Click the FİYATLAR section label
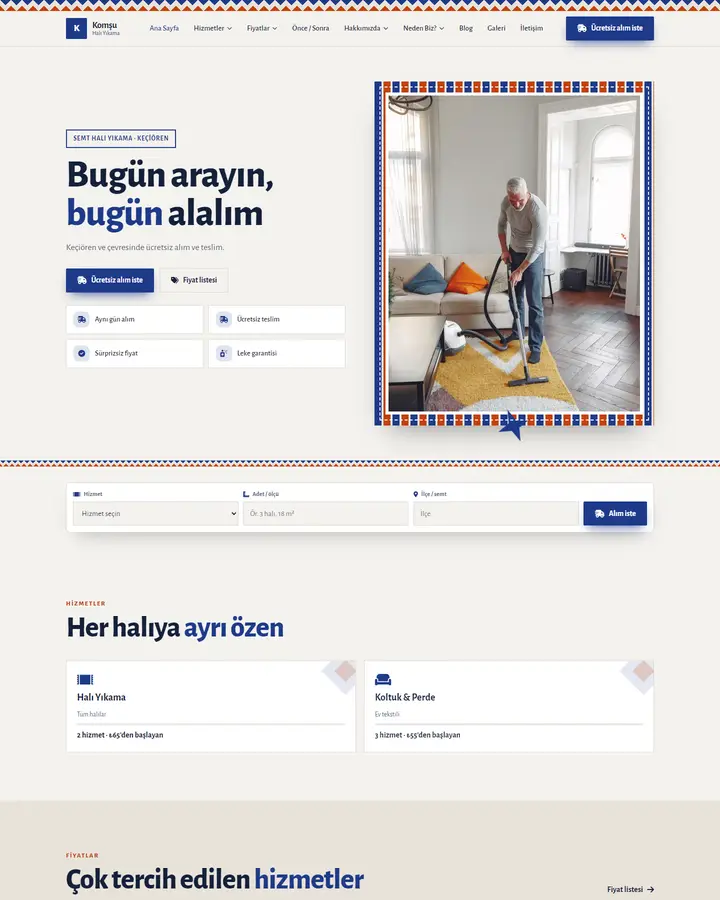 [82, 856]
